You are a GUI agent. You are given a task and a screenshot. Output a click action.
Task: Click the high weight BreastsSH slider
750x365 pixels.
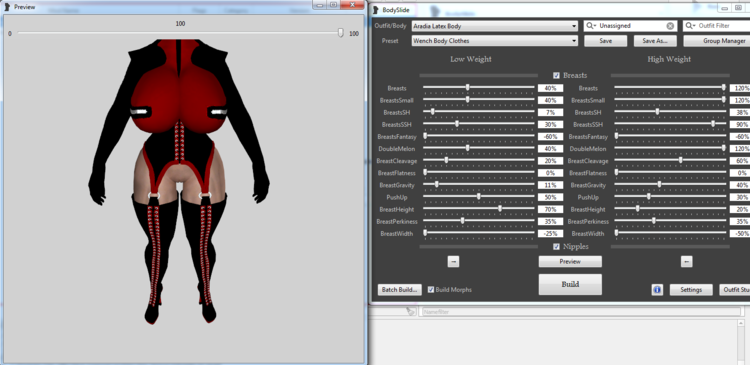[x=670, y=112]
